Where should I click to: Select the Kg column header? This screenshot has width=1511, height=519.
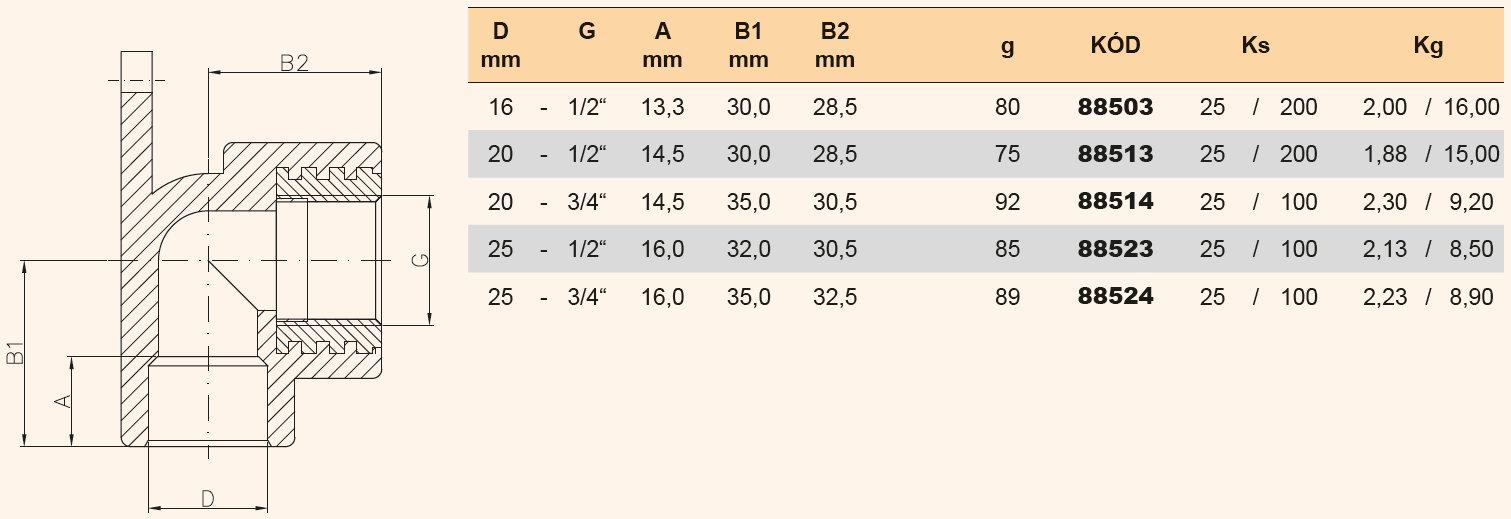pos(1429,46)
